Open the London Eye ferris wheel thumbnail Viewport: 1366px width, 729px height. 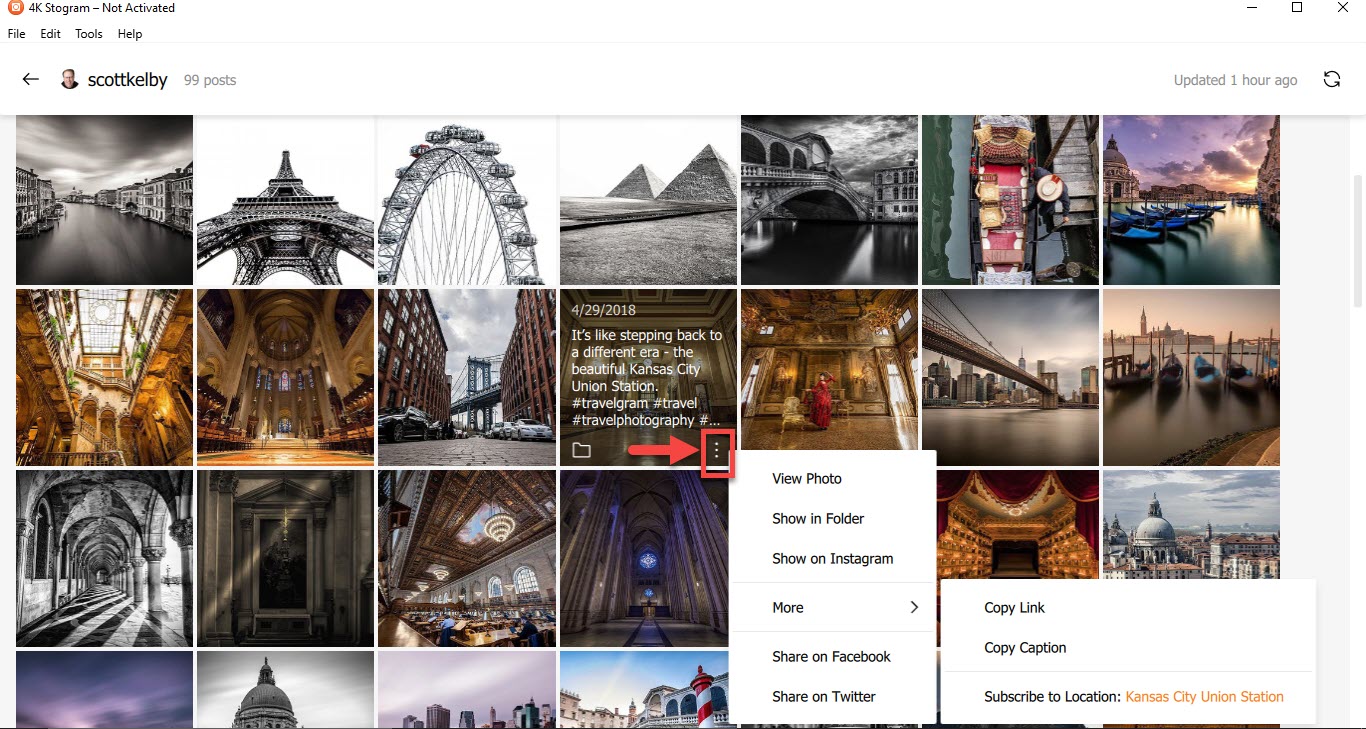[466, 200]
